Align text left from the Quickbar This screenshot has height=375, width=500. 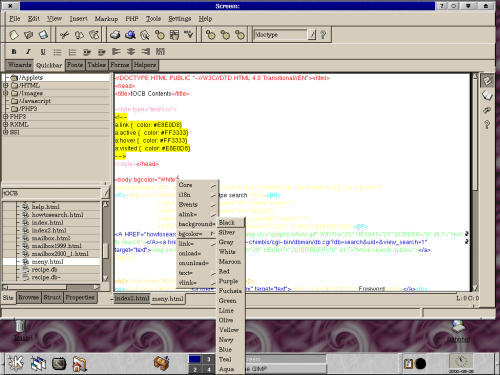(x=116, y=52)
